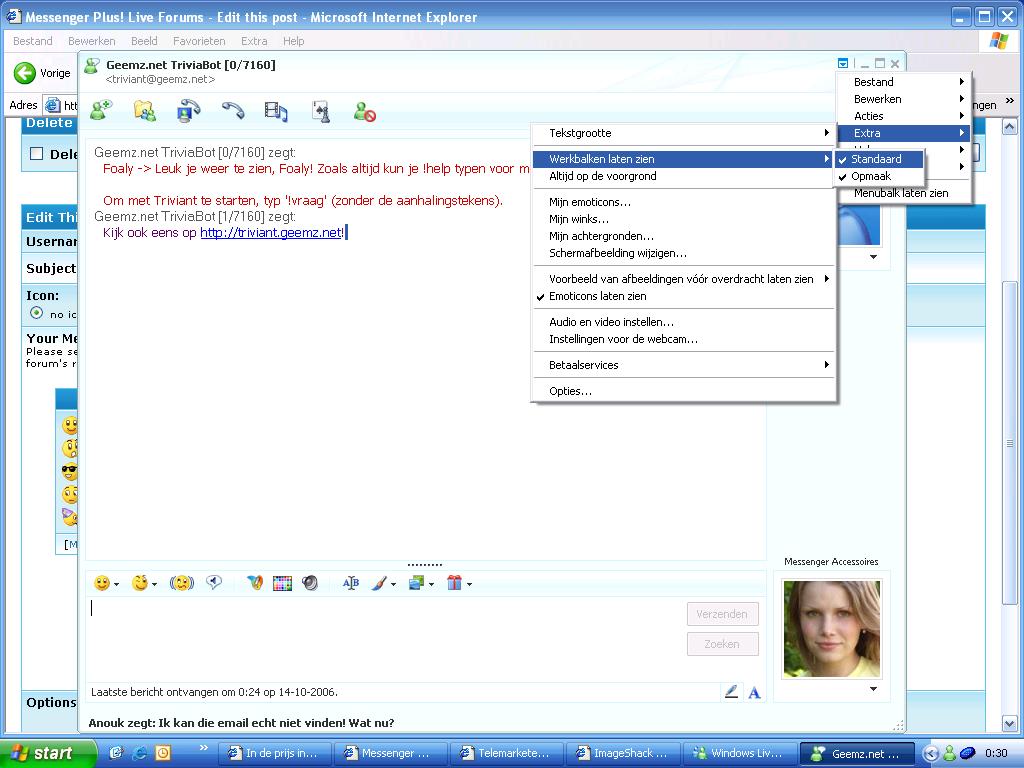Click the share files folder icon
The width and height of the screenshot is (1024, 768).
145,111
